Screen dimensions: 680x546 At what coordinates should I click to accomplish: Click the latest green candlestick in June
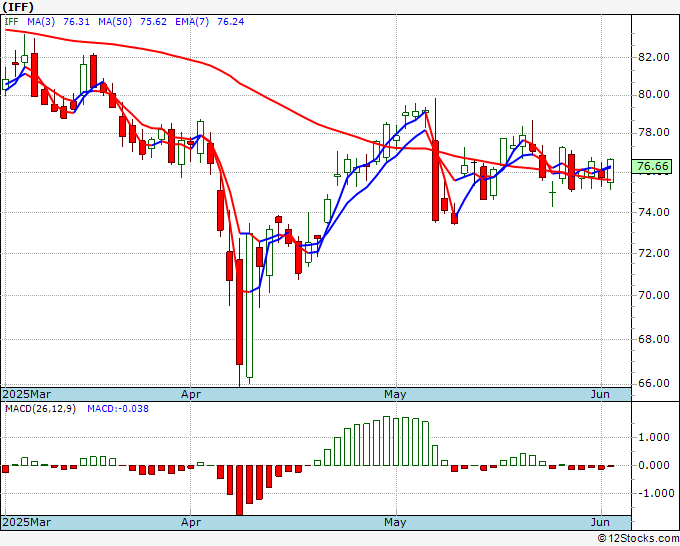click(x=610, y=171)
